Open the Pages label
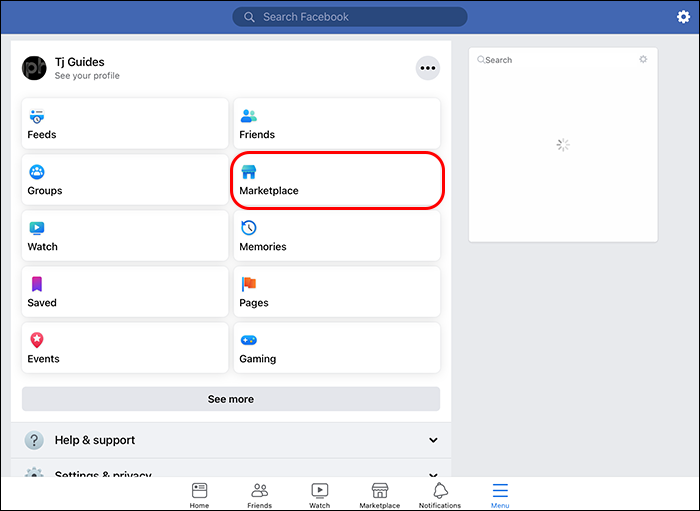Viewport: 700px width, 511px height. click(x=254, y=303)
